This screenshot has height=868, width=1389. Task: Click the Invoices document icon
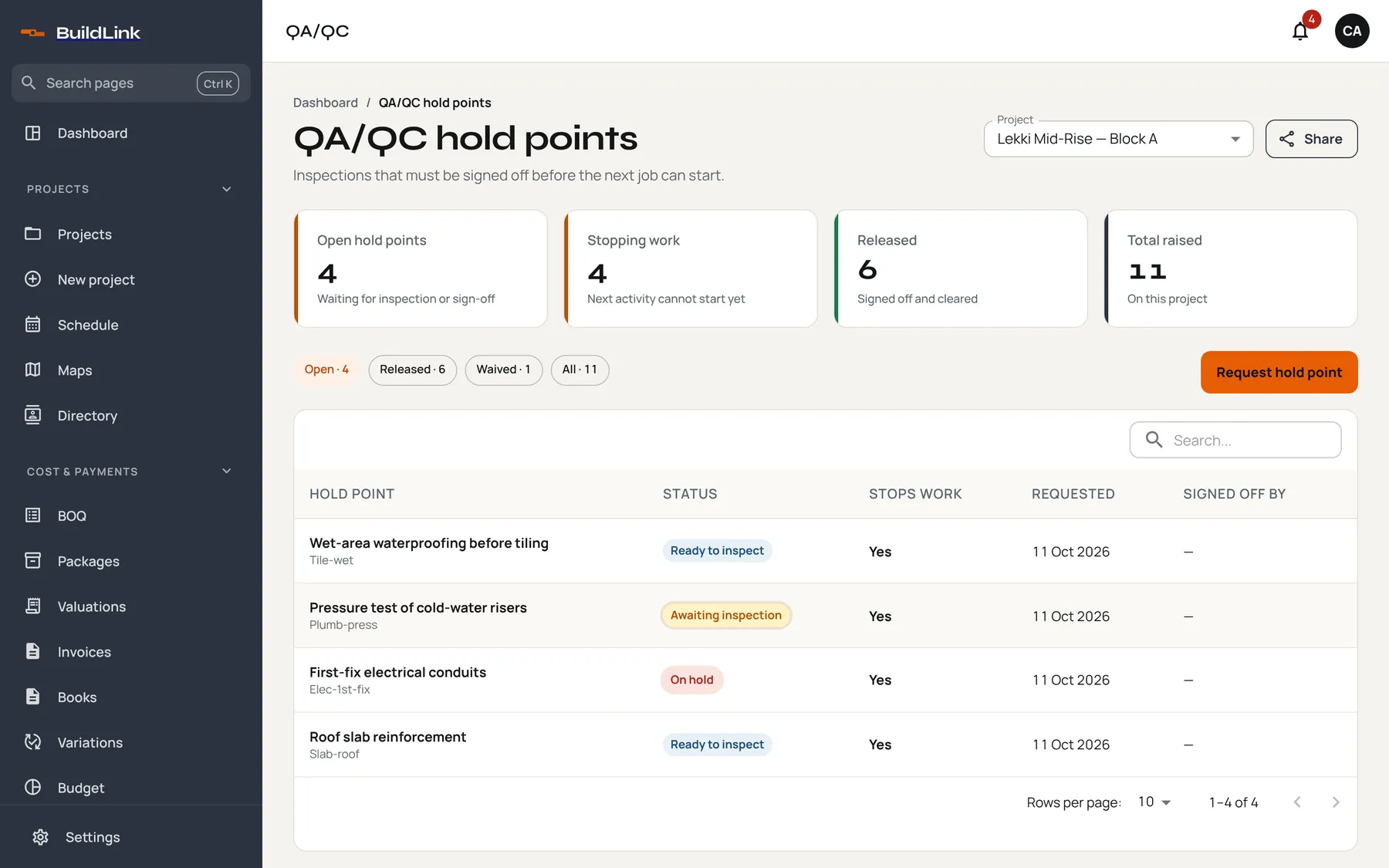coord(32,652)
